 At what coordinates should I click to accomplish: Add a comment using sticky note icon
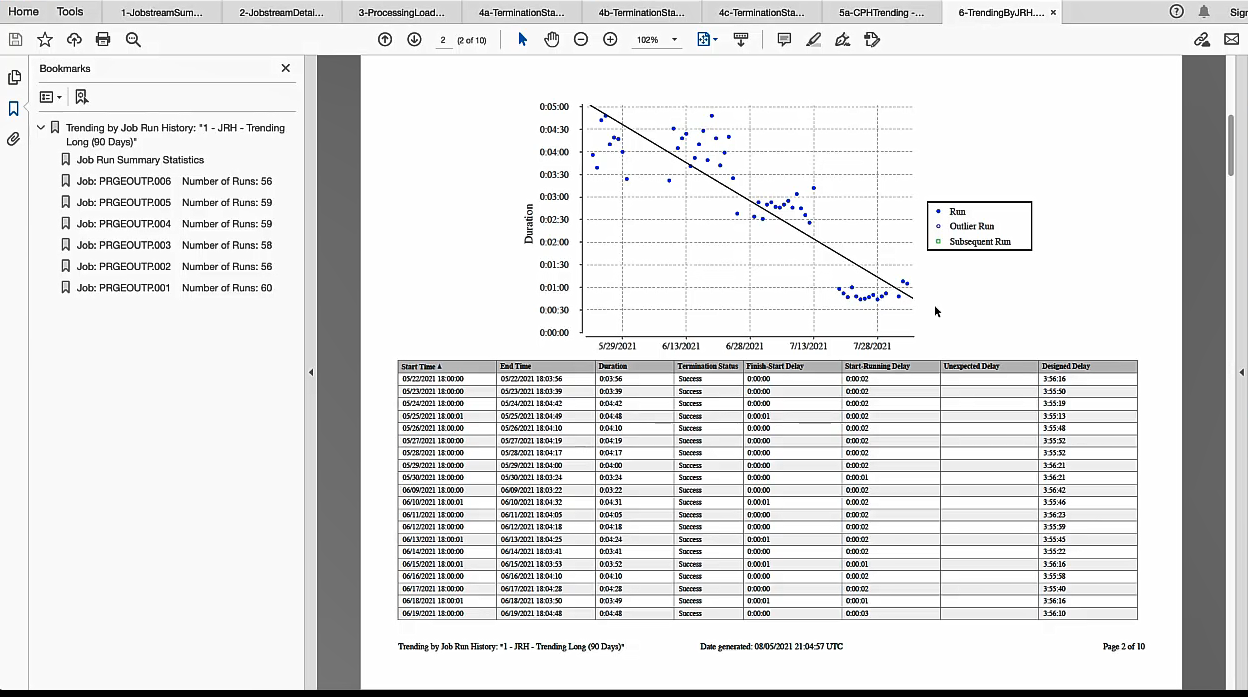(x=784, y=40)
